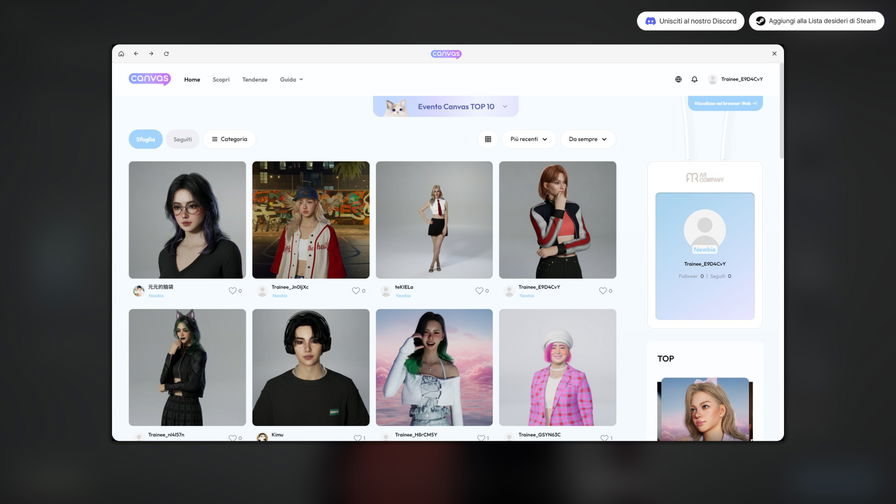Like the post by Trainee_Jn0ljXc
Screen dimensions: 896x504
(x=356, y=291)
